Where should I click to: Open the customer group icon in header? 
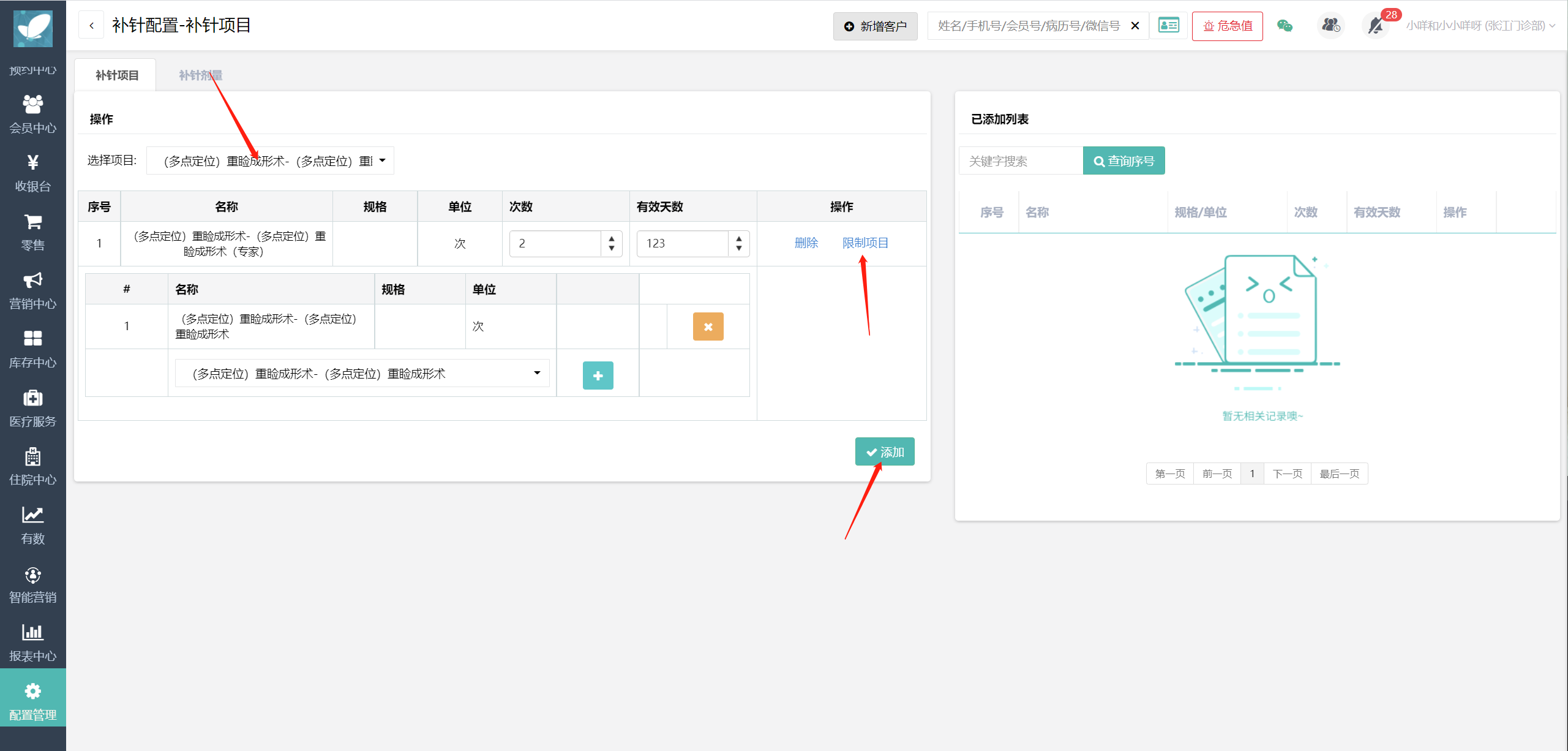coord(1331,26)
